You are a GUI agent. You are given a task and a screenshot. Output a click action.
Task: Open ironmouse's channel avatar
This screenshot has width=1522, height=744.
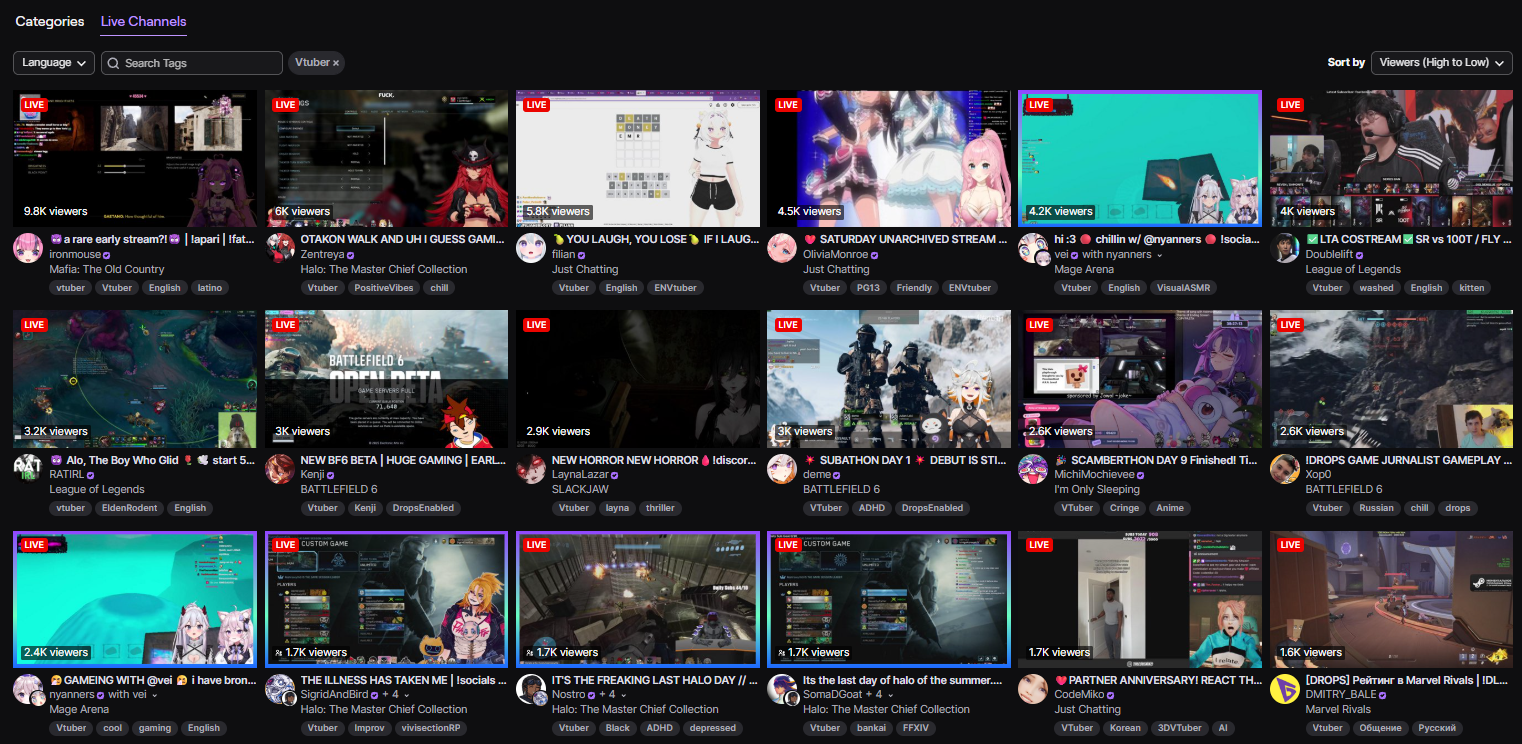click(x=28, y=248)
